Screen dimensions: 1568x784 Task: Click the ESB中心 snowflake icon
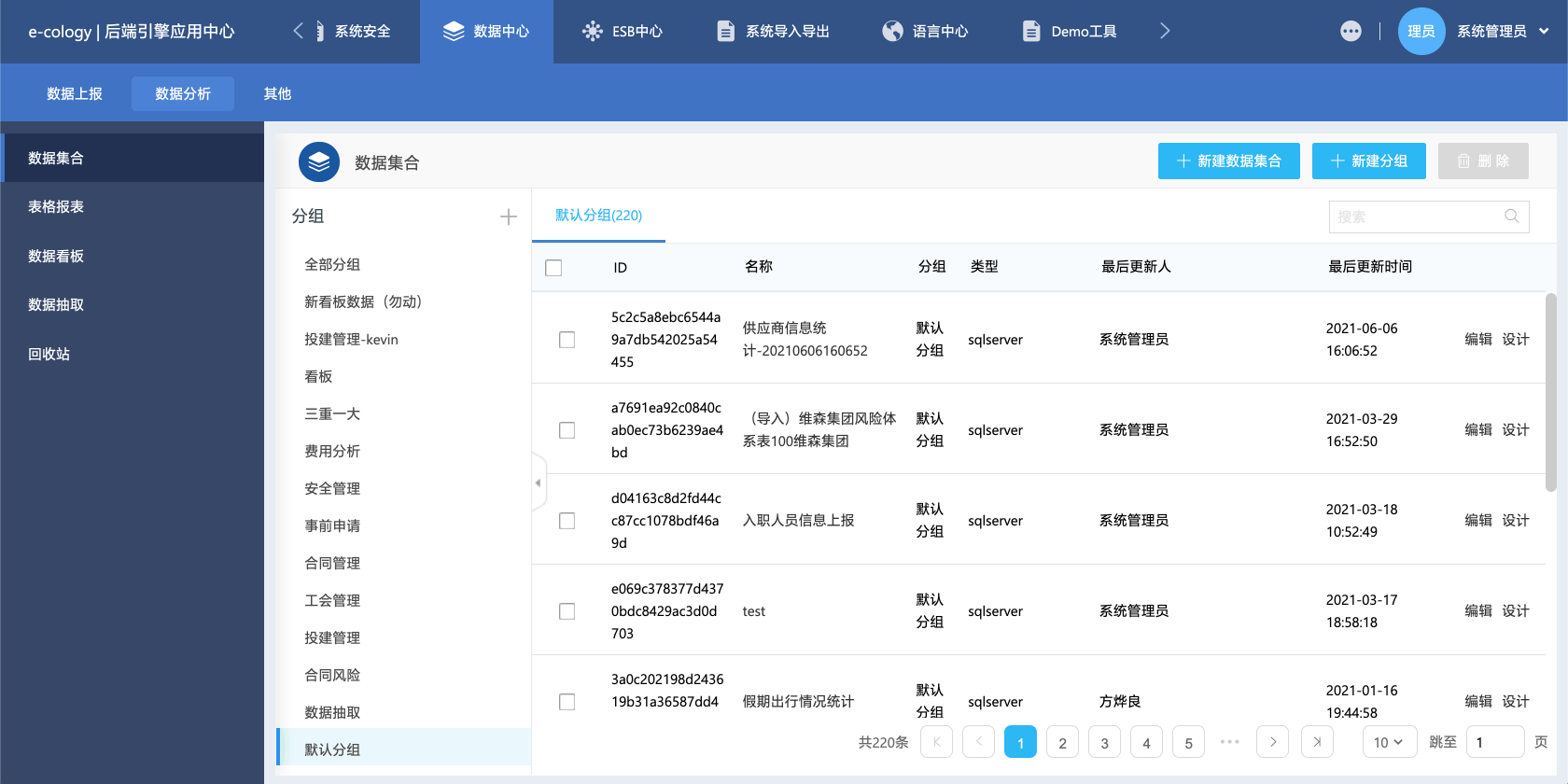pos(592,31)
